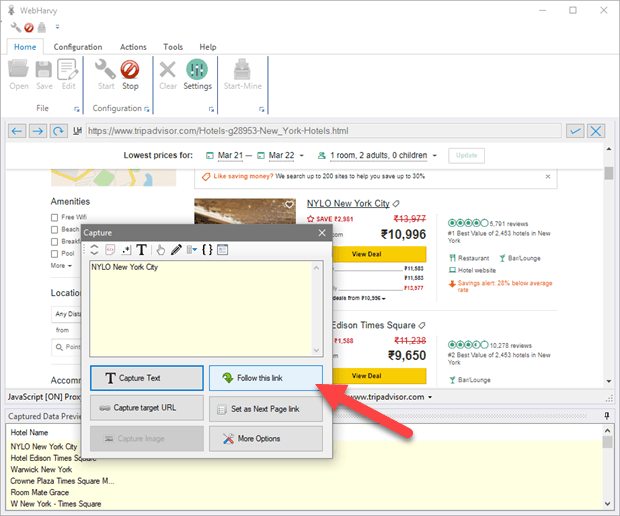Click the NYLO New York City hotel link
Viewport: 620px width, 516px height.
[x=348, y=203]
